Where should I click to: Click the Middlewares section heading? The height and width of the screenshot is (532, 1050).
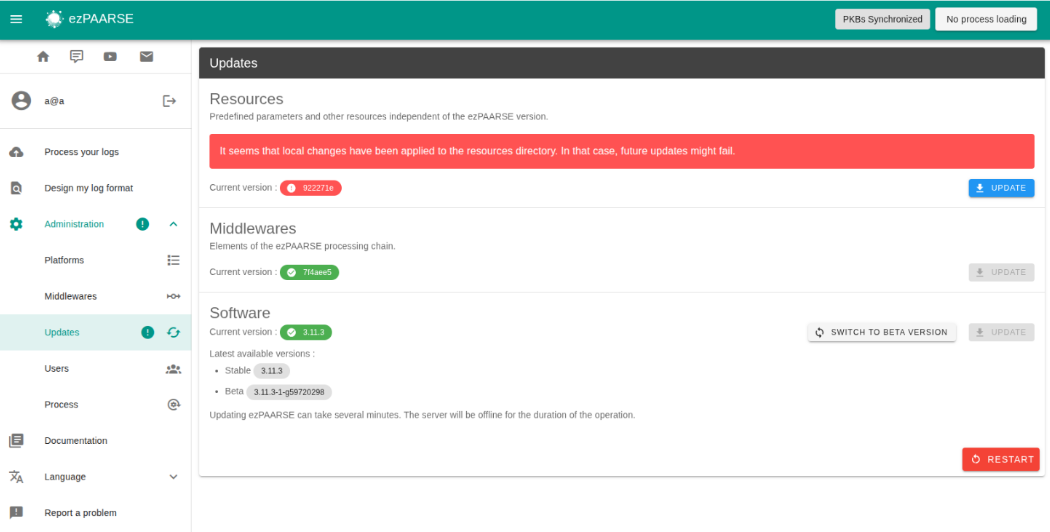(253, 228)
